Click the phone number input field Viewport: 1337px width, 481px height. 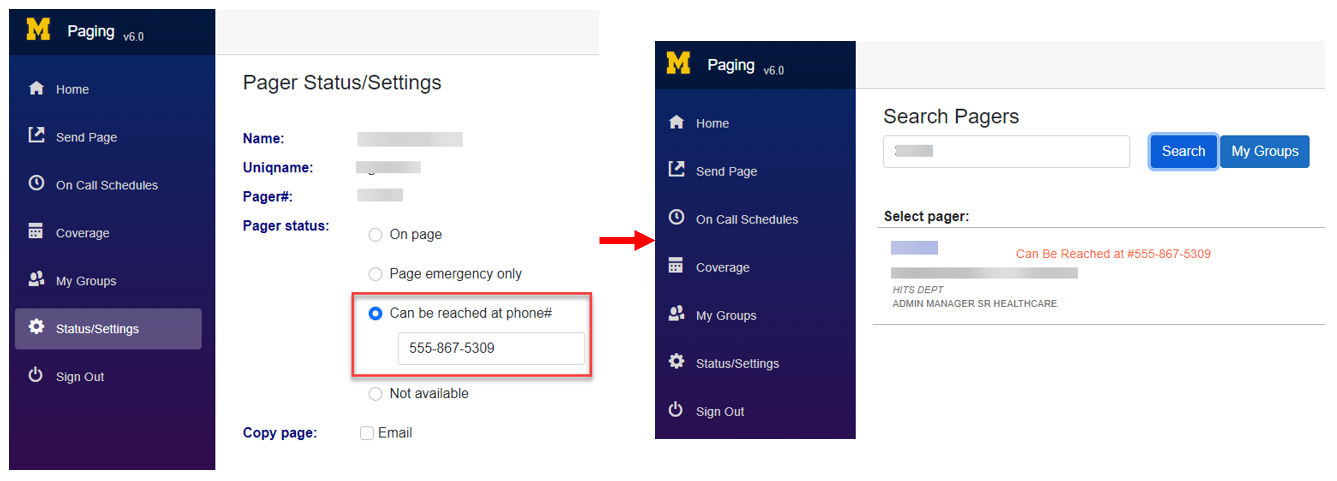pos(490,349)
